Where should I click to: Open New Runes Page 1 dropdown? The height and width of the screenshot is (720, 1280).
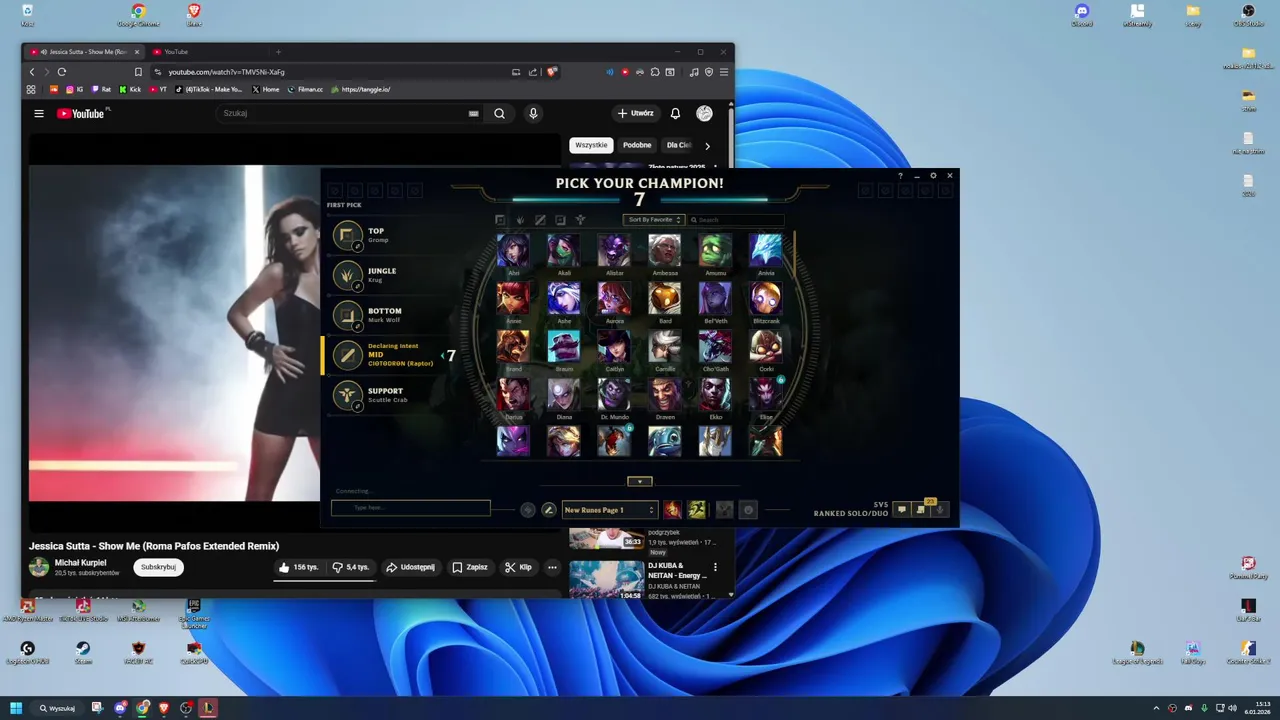pos(610,510)
